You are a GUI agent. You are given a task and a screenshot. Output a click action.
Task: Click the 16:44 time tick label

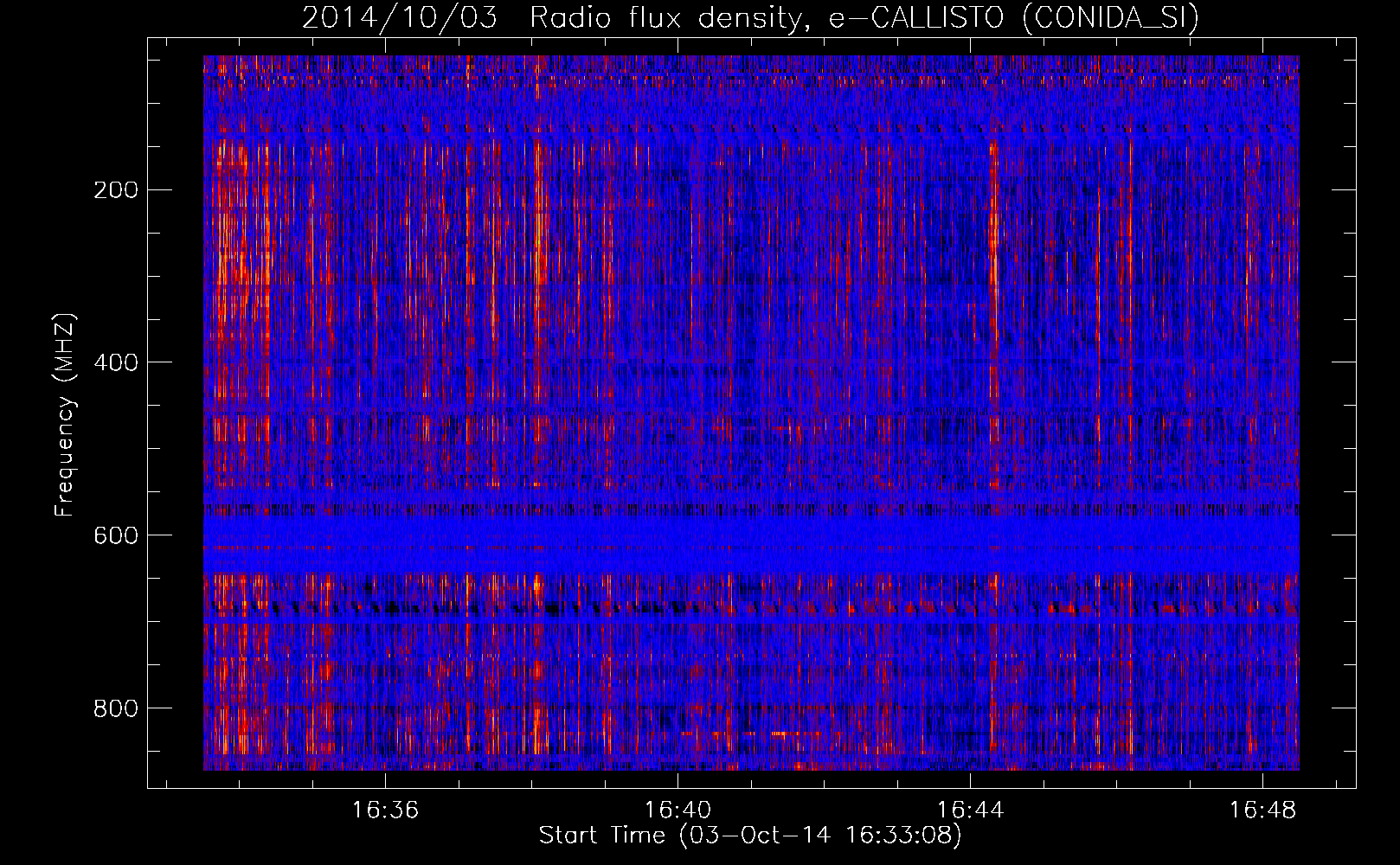pos(971,810)
